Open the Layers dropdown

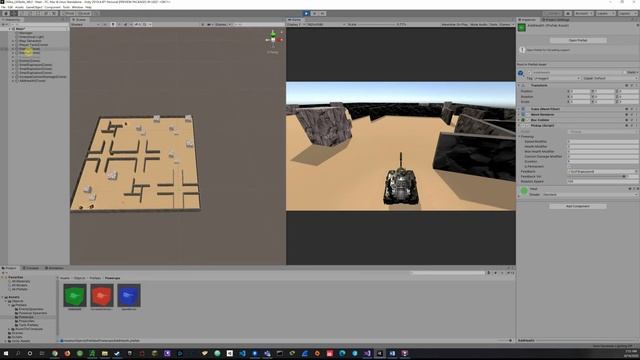605,13
